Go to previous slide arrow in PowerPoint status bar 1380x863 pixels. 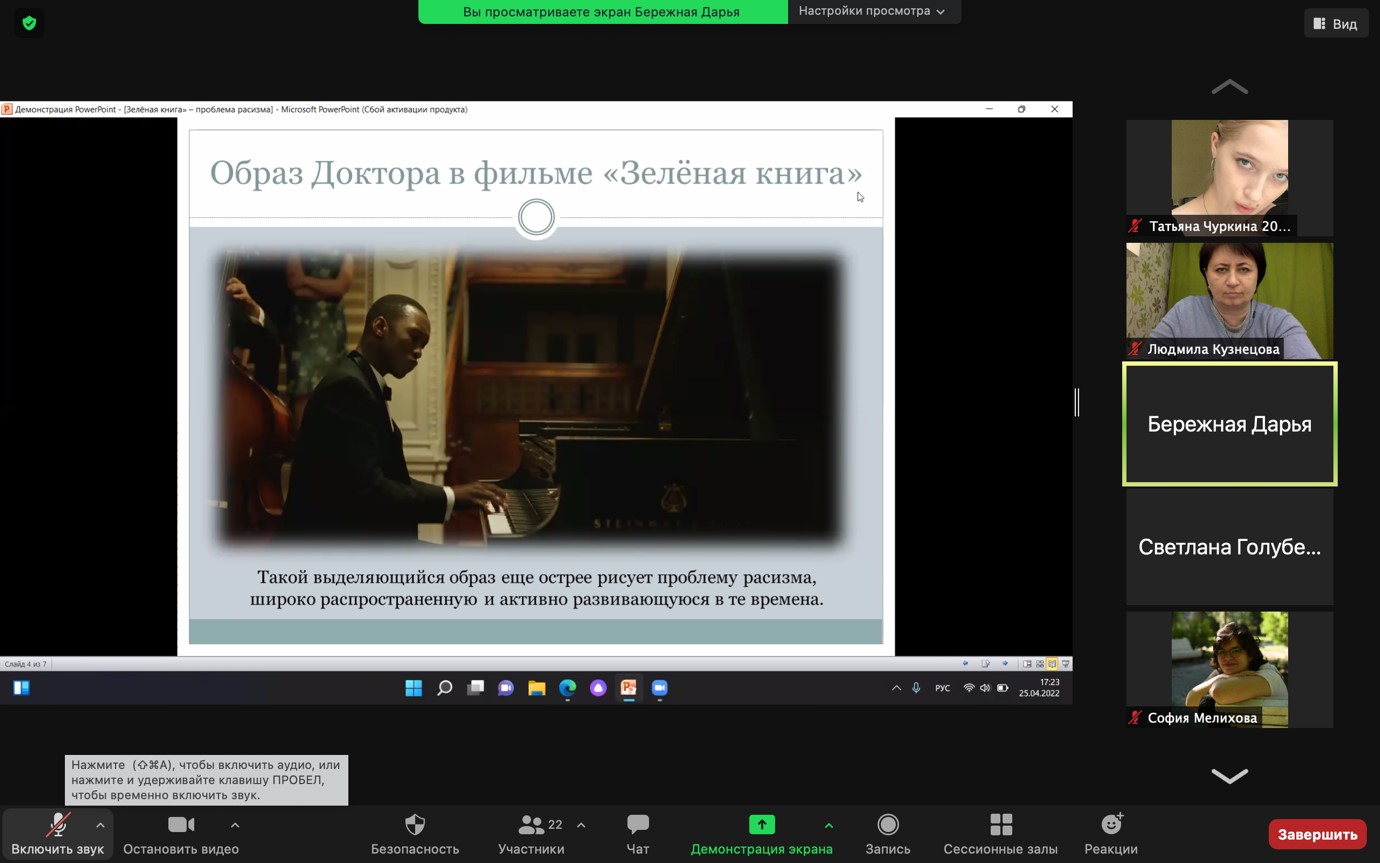965,664
